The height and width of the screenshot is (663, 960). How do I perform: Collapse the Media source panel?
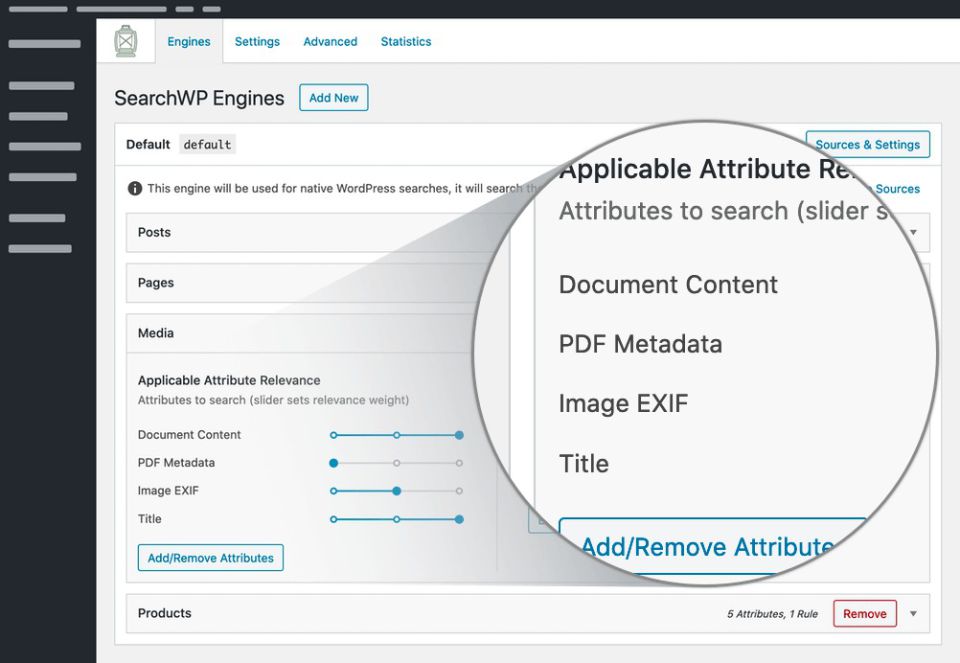click(156, 333)
